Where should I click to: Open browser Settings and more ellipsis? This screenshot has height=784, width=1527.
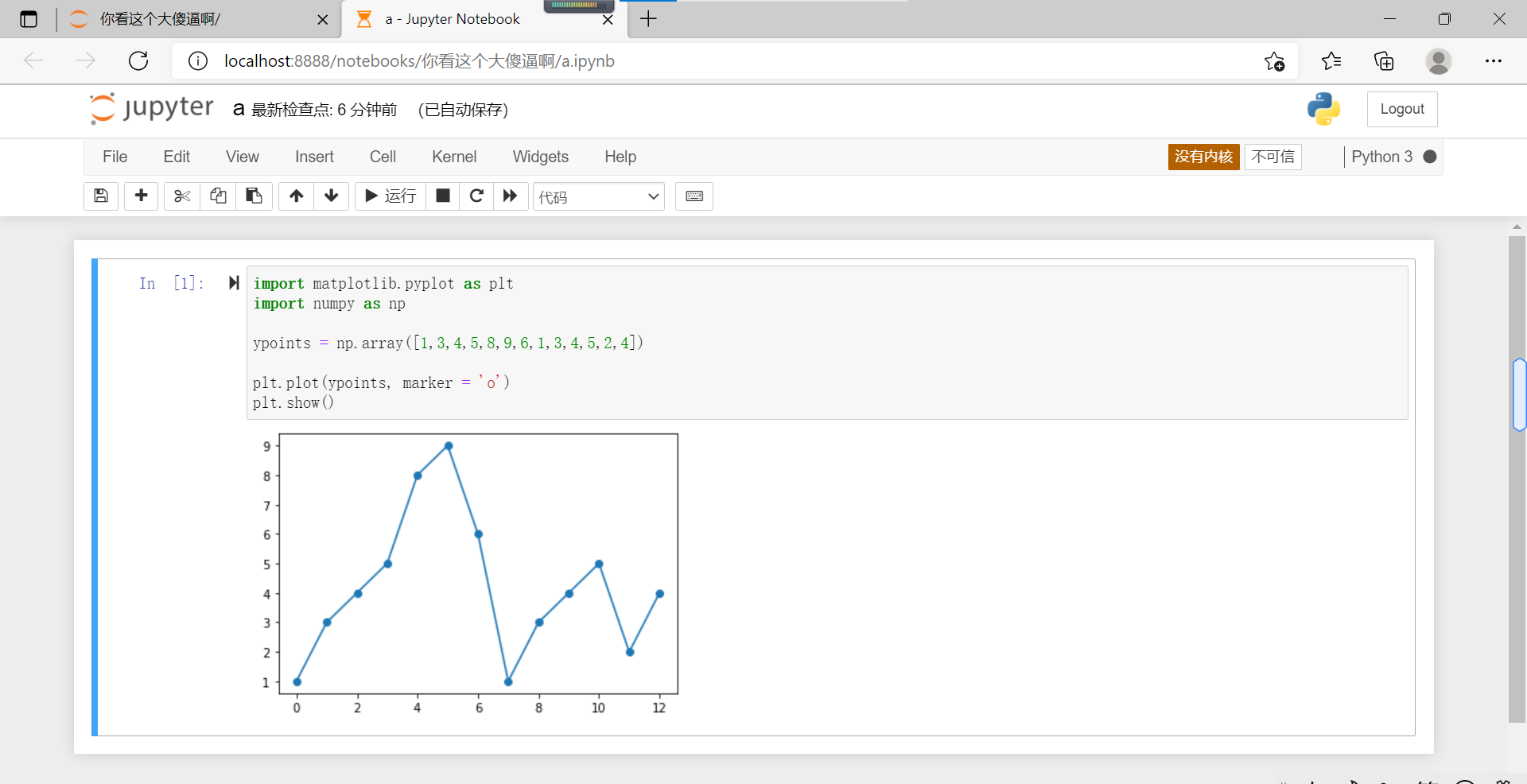(x=1493, y=60)
